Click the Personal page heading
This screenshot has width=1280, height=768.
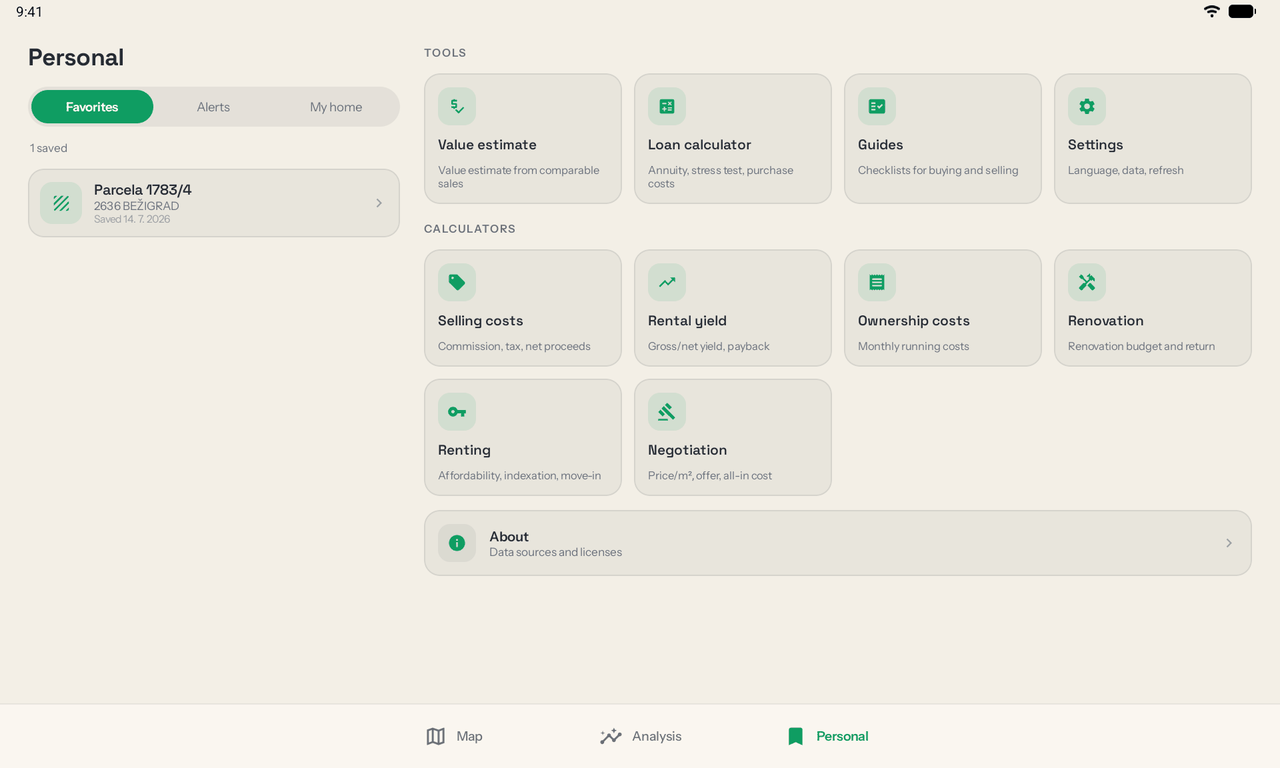click(76, 57)
